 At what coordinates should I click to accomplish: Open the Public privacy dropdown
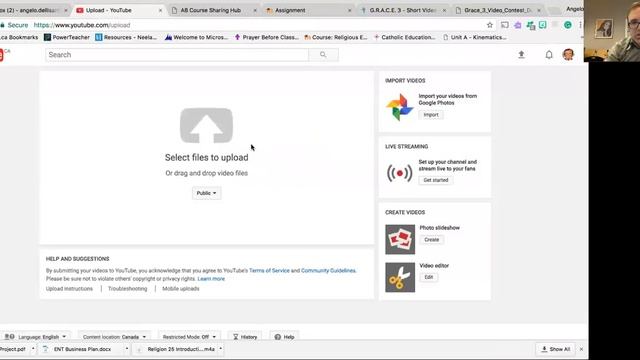click(x=207, y=193)
